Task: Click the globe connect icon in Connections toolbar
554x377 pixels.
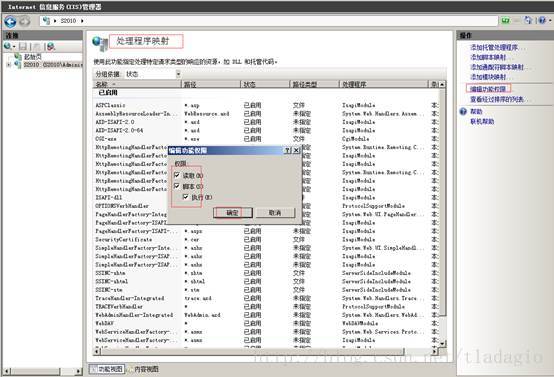Action: (7, 46)
